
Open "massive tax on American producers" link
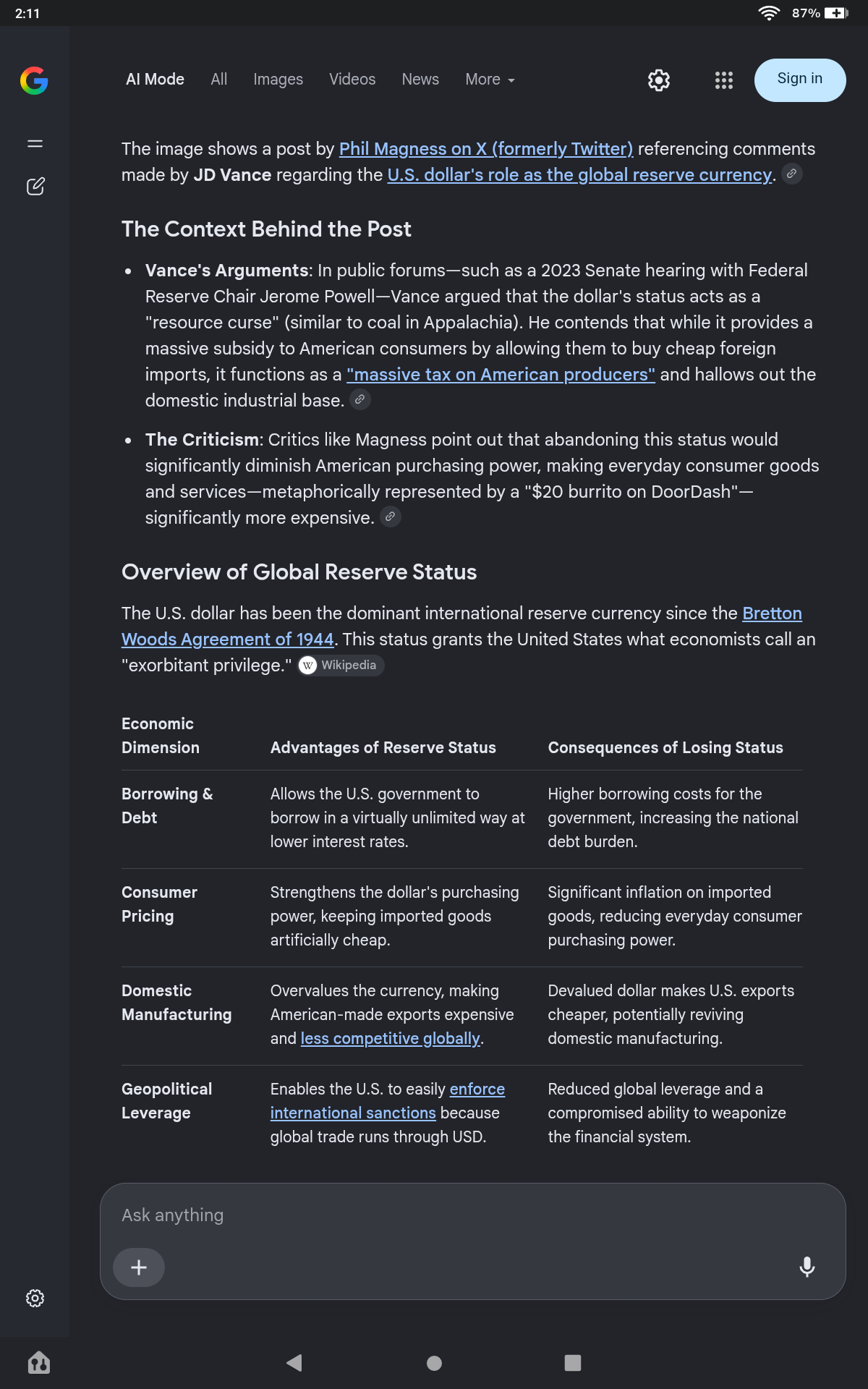(501, 375)
